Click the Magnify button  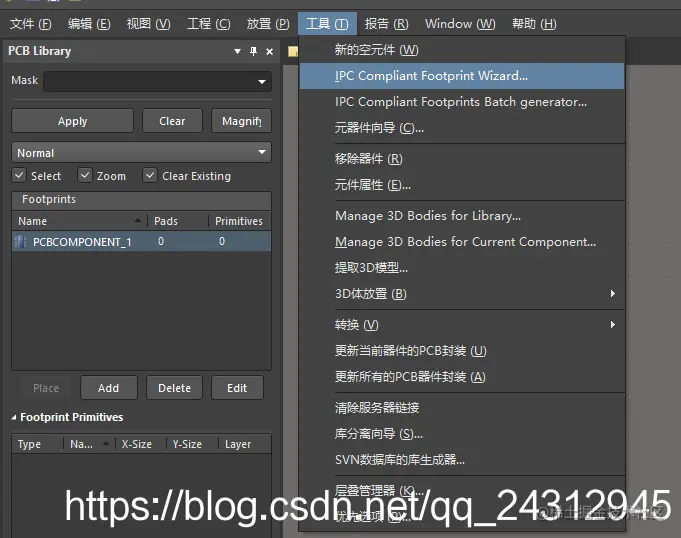[241, 121]
